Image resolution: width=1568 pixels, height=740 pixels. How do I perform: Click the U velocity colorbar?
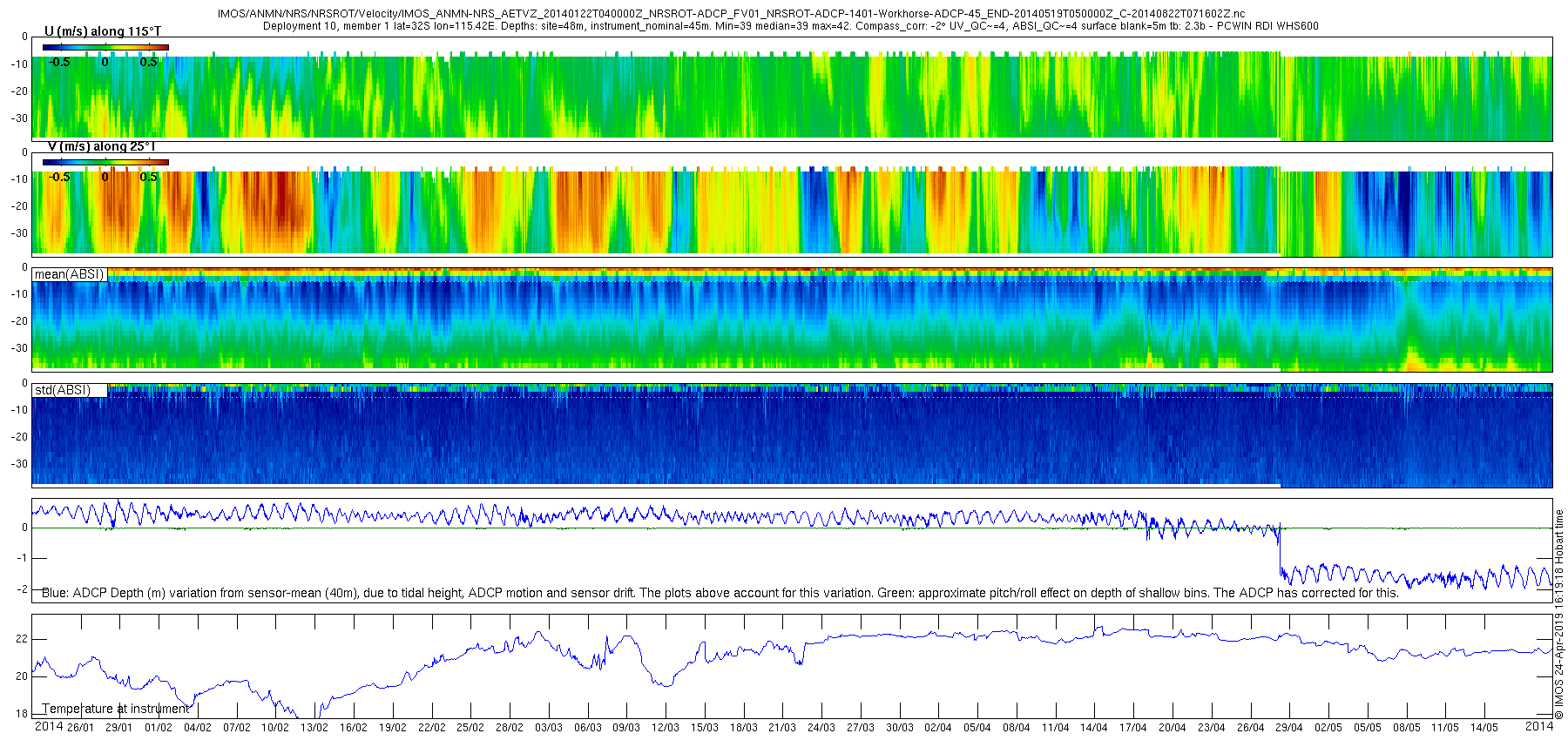pos(105,47)
